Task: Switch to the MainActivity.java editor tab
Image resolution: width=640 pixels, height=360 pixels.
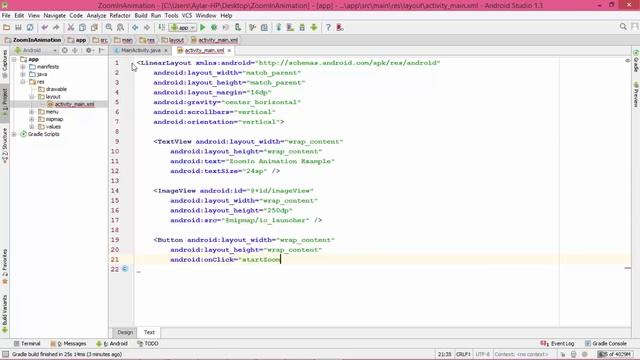Action: click(x=140, y=50)
